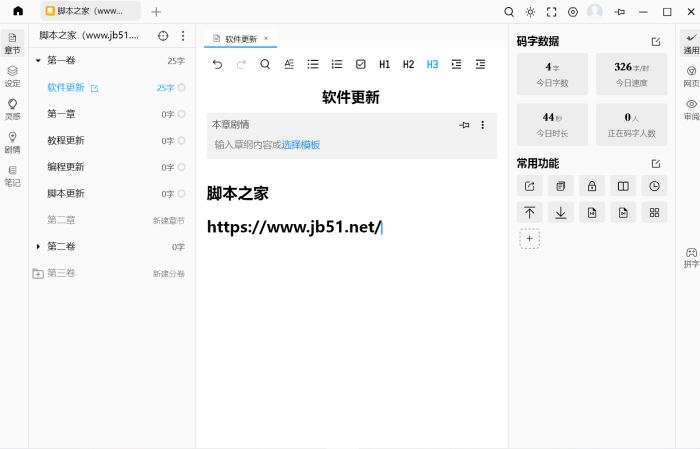This screenshot has width=700, height=449.
Task: Open 灵感 sidebar panel
Action: (x=12, y=109)
